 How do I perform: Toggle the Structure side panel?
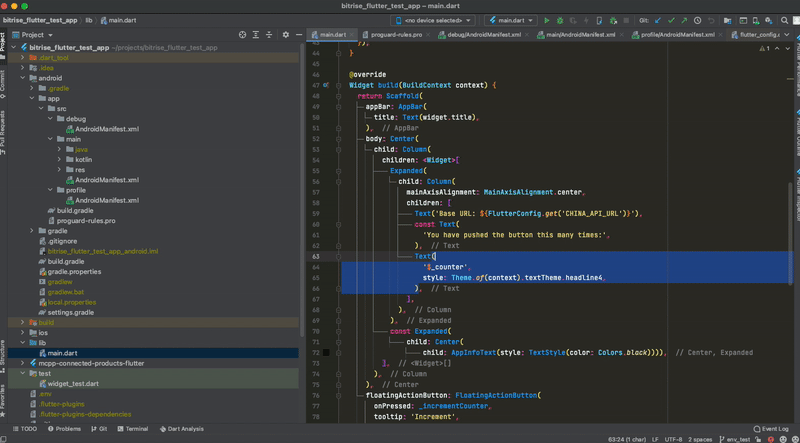click(x=3, y=359)
